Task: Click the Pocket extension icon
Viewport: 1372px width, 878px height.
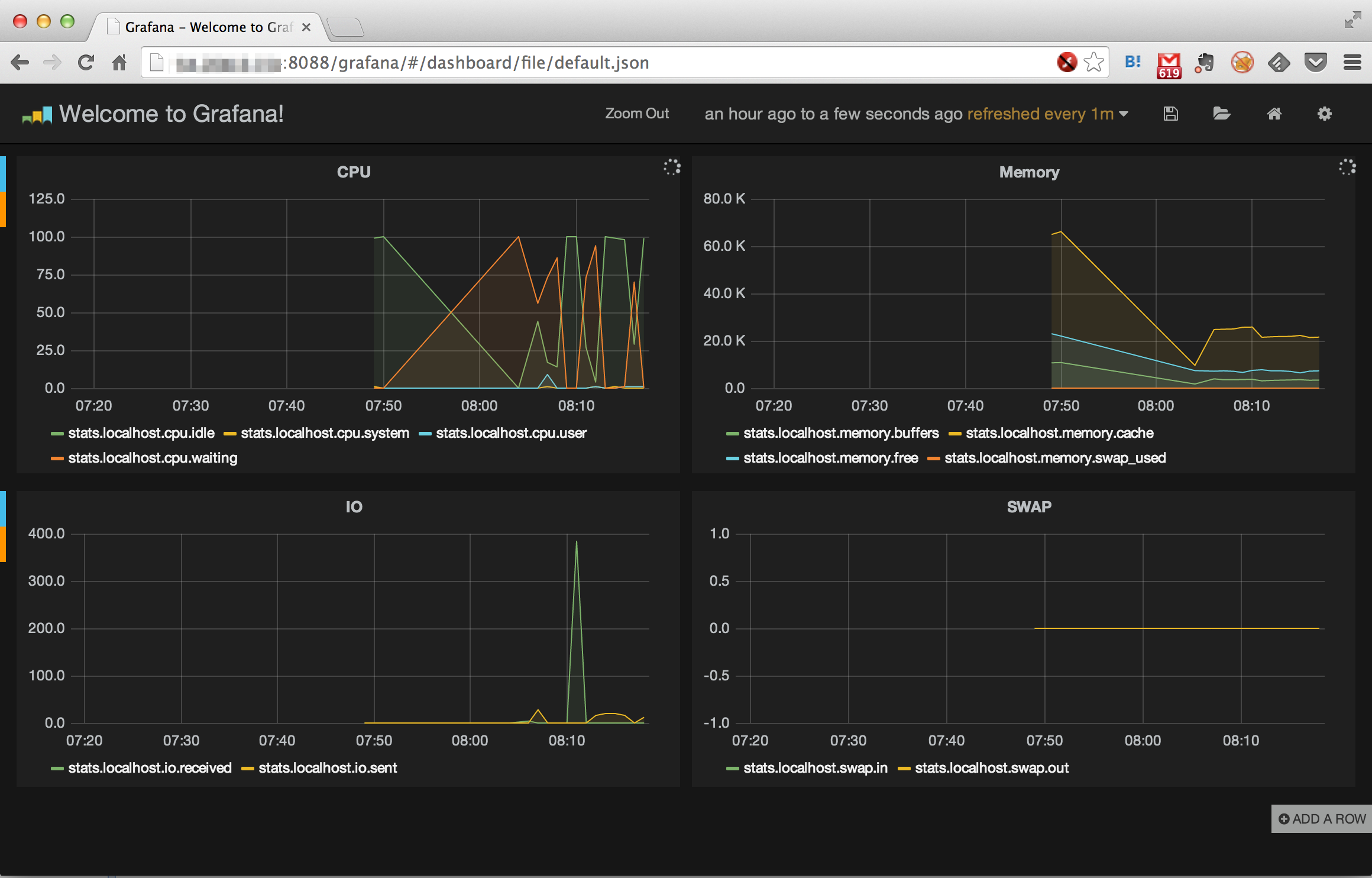Action: 1316,62
